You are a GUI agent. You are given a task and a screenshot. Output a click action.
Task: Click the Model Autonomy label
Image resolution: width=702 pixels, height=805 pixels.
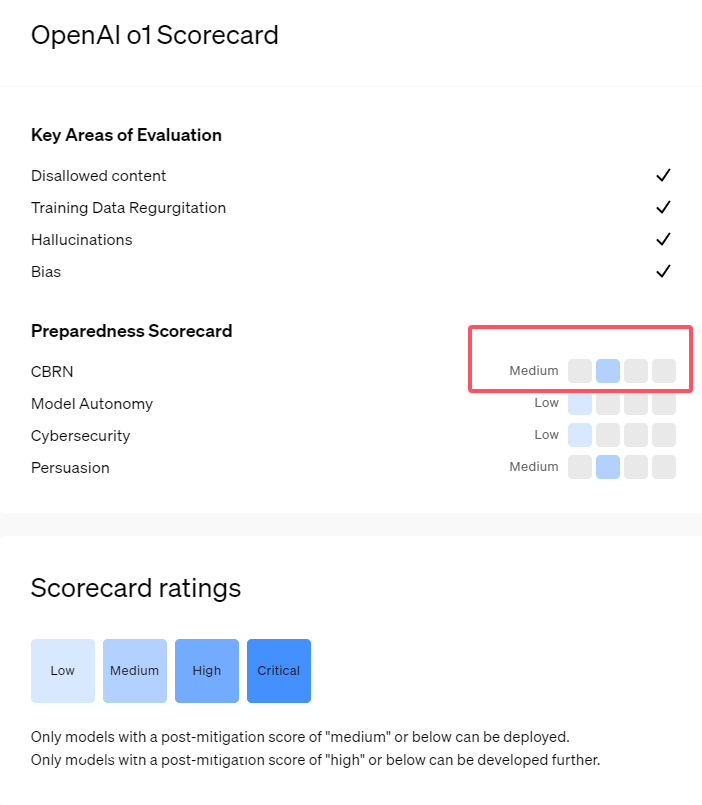[92, 404]
